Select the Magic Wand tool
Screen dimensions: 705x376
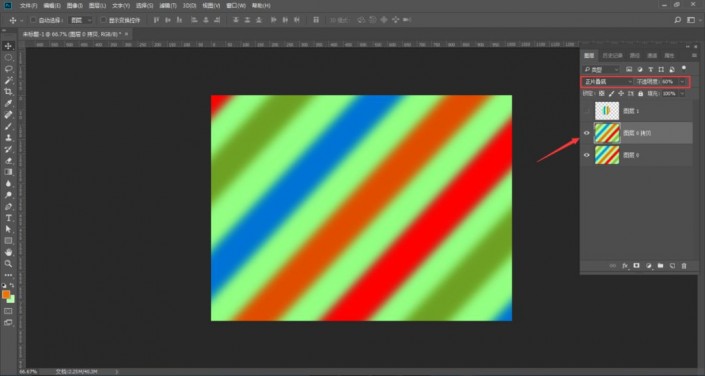tap(8, 81)
